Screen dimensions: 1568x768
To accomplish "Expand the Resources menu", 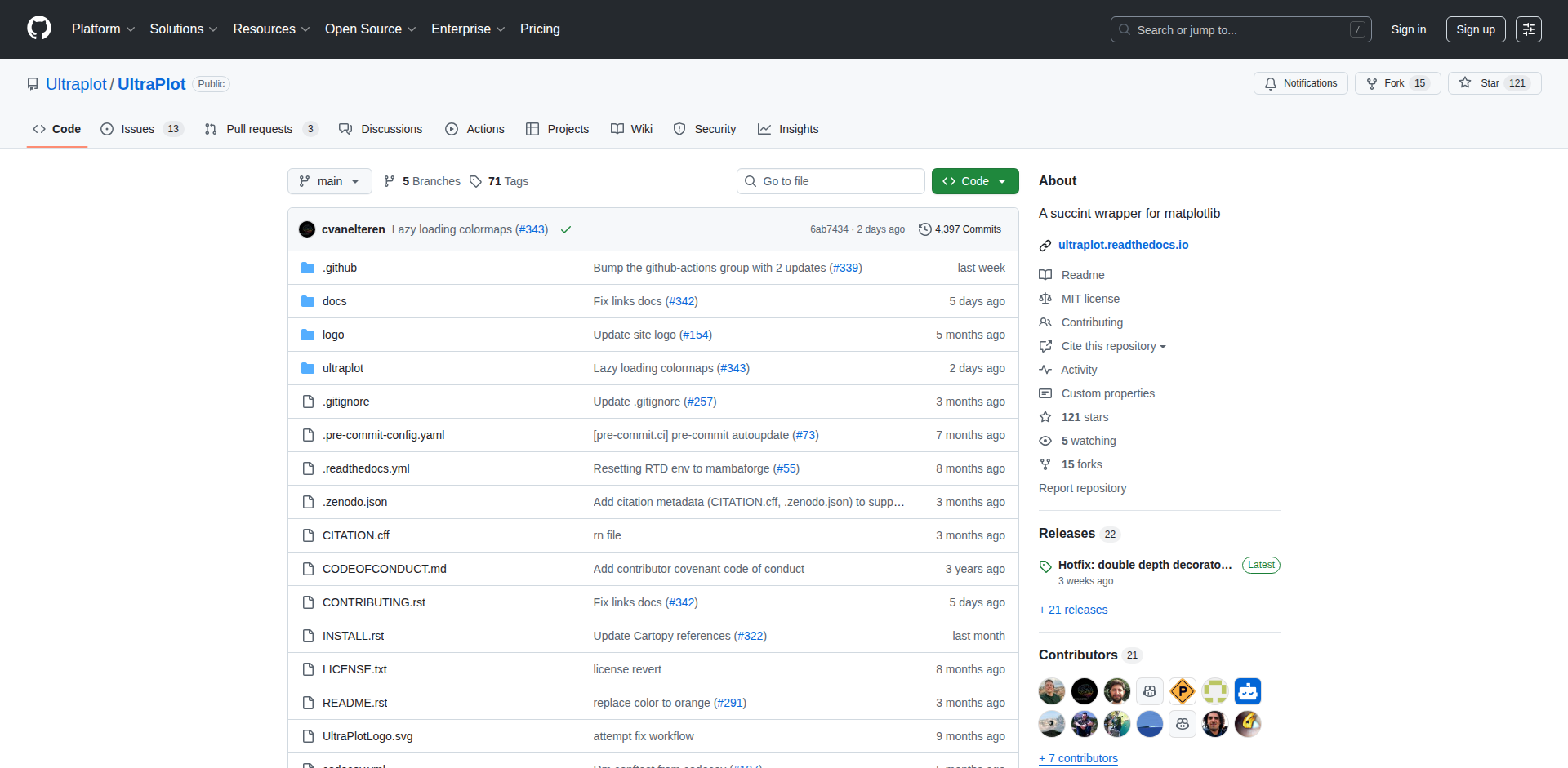I will (x=271, y=29).
